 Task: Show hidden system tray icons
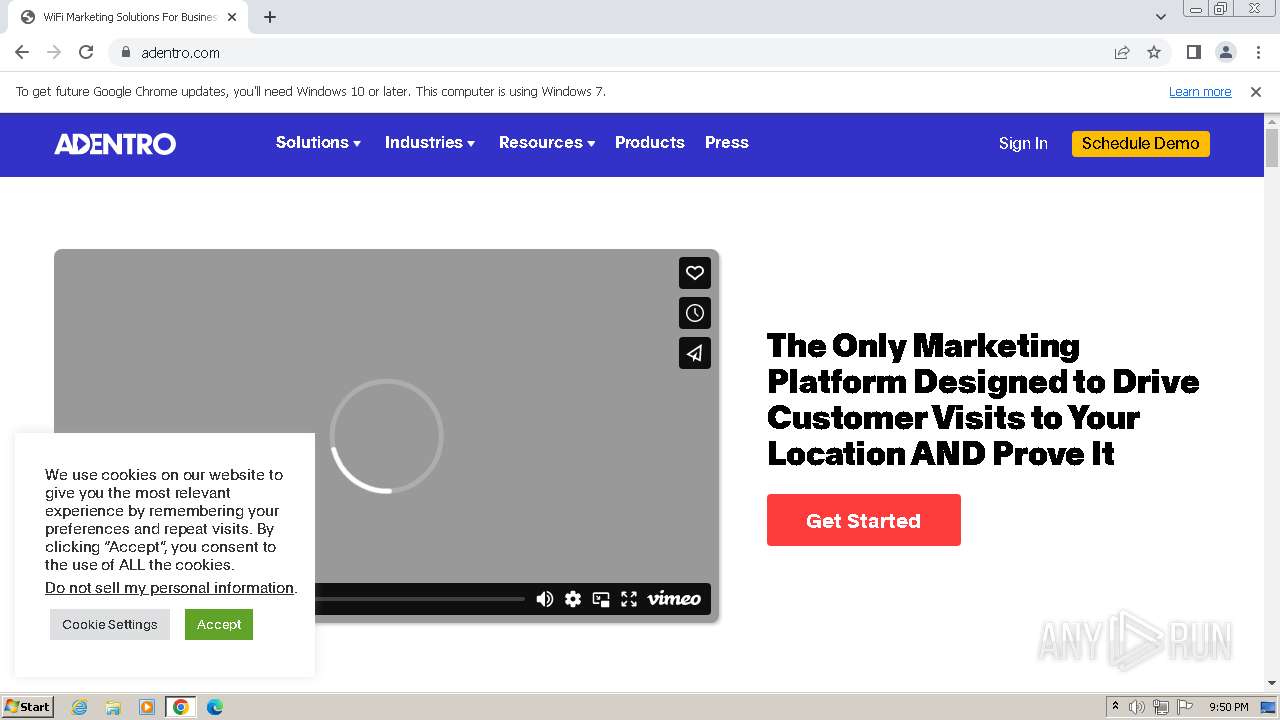point(1115,707)
